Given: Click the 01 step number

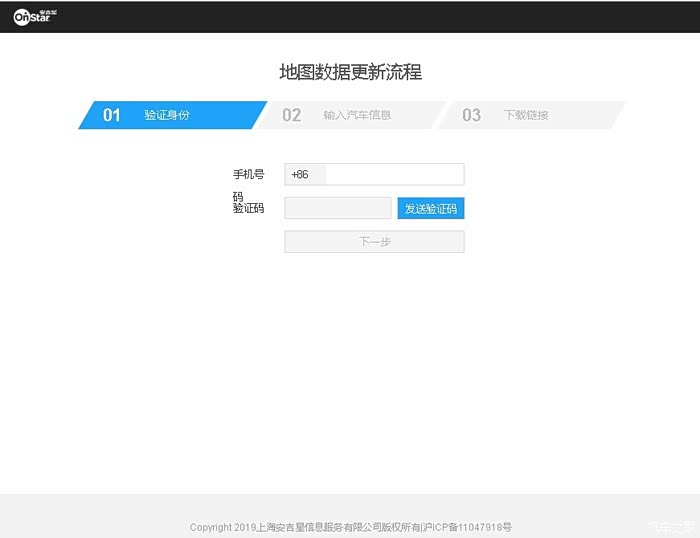Looking at the screenshot, I should [112, 115].
